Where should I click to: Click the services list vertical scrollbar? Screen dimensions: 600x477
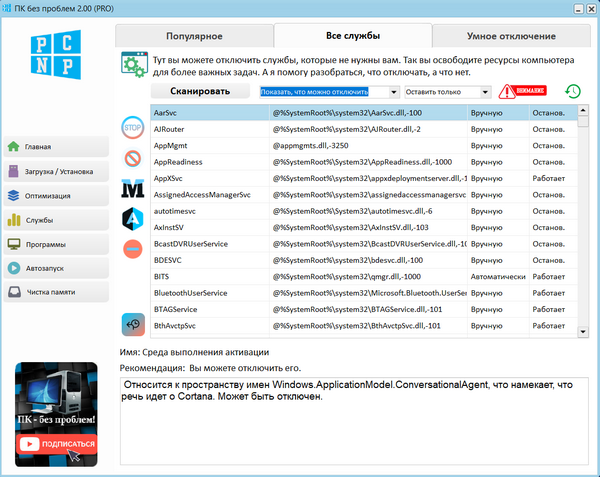coord(584,220)
